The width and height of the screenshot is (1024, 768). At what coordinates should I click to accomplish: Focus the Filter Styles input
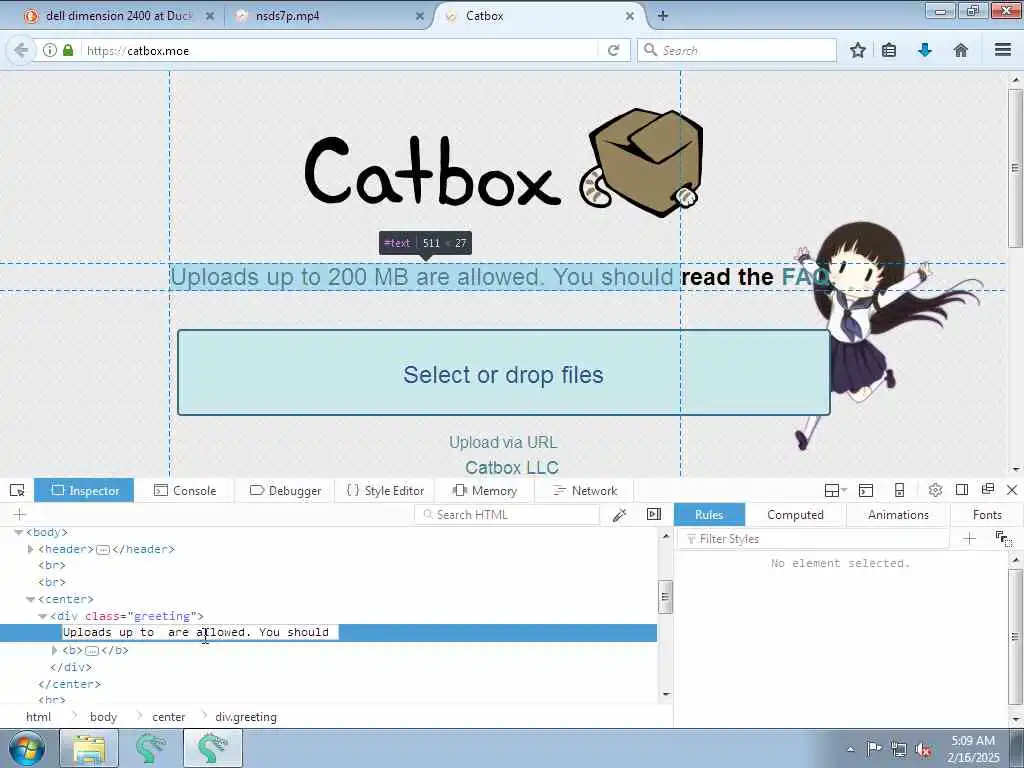(x=813, y=539)
